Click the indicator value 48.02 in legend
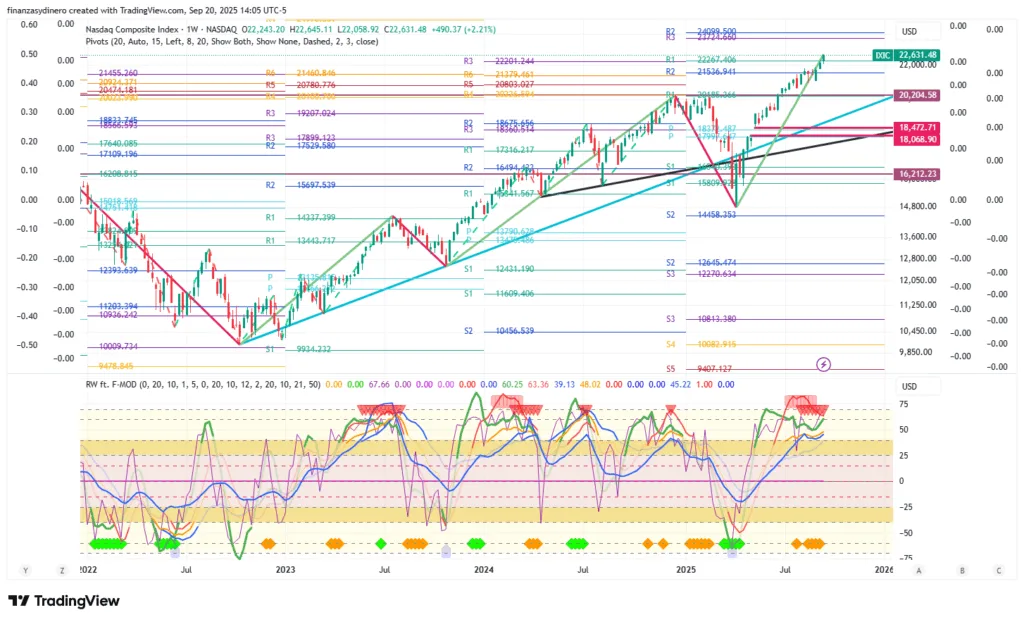The height and width of the screenshot is (622, 1024). point(590,384)
